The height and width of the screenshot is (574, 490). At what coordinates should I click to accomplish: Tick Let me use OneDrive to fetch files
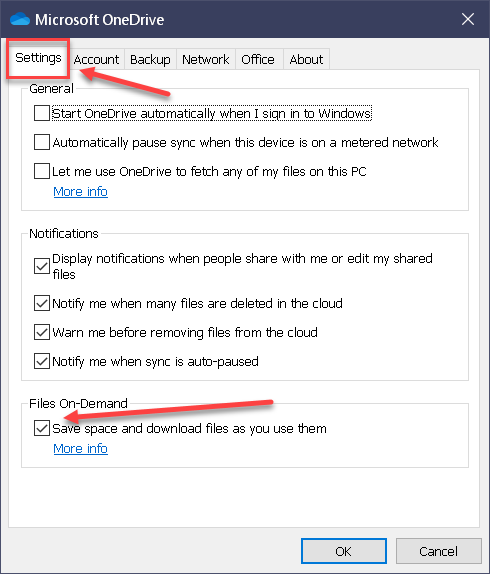(x=42, y=171)
